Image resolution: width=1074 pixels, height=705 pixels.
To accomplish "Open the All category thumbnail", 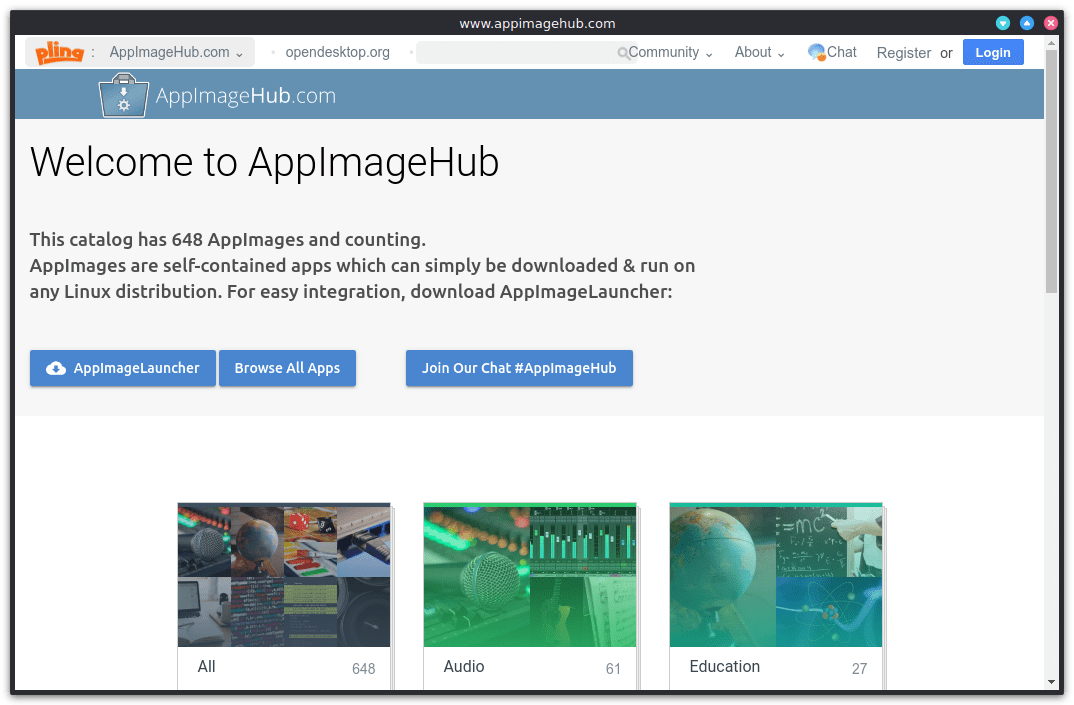I will (284, 576).
